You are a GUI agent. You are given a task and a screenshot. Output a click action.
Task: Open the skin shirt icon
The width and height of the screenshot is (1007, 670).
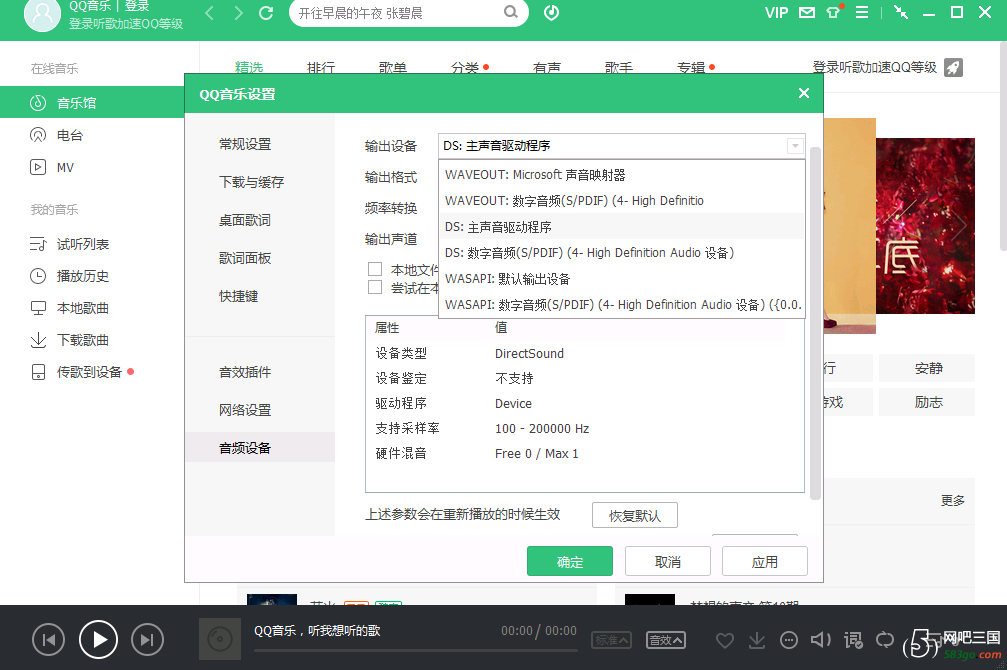coord(833,12)
